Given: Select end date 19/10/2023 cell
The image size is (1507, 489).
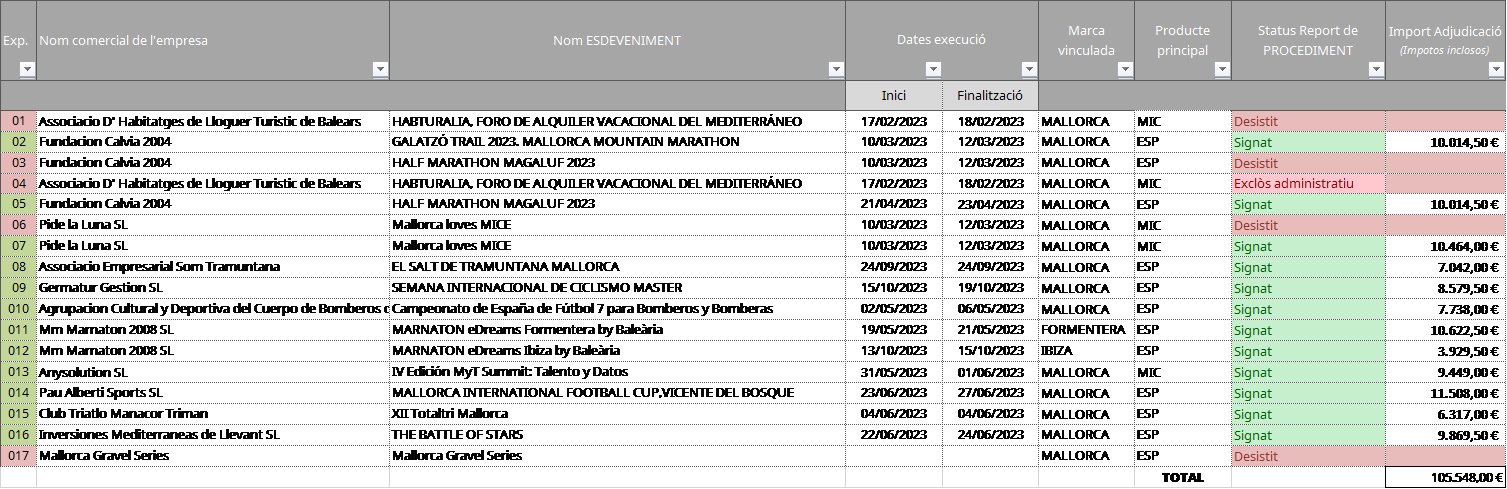Looking at the screenshot, I should pos(990,287).
